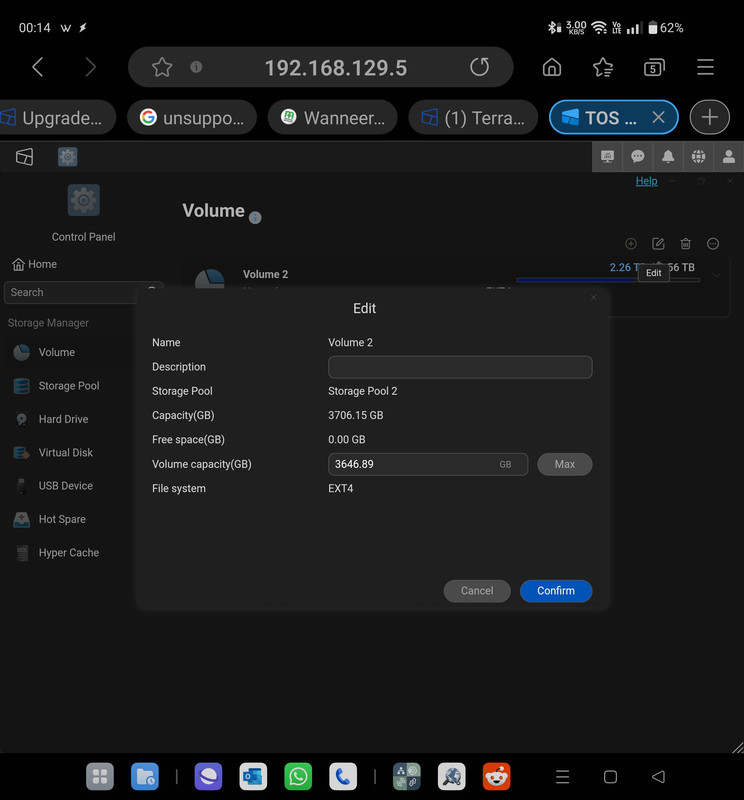Open Android app drawer grid icon

(x=100, y=777)
